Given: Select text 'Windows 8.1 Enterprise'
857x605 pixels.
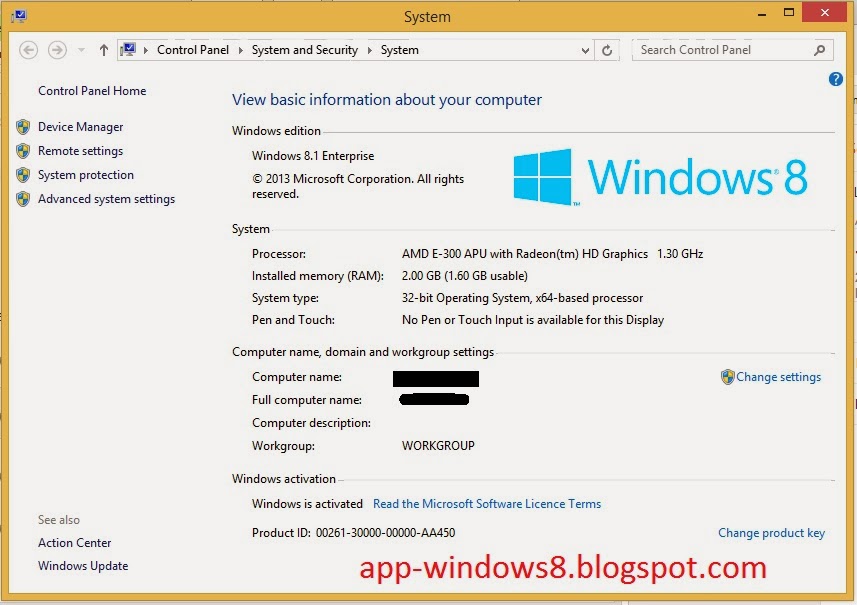Looking at the screenshot, I should [313, 156].
